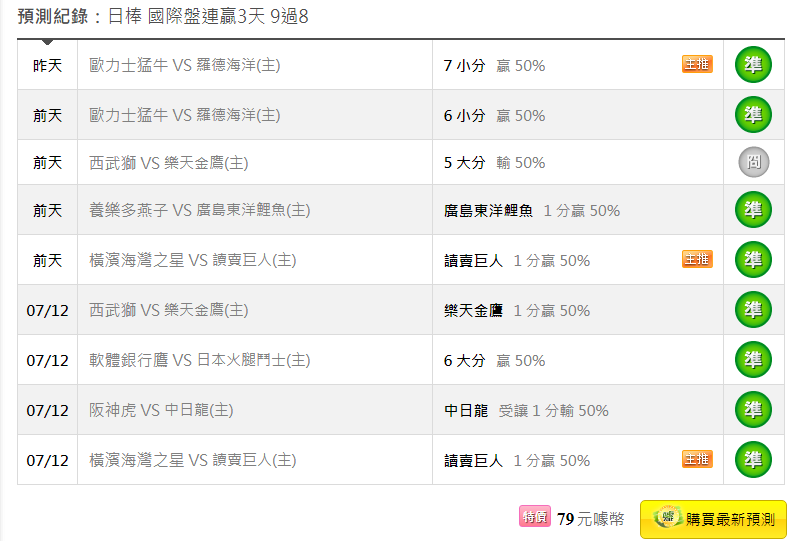Click green 準 icon in 阪神虎 VS 中日龍 row
Screen dimensions: 789x541
tap(753, 410)
